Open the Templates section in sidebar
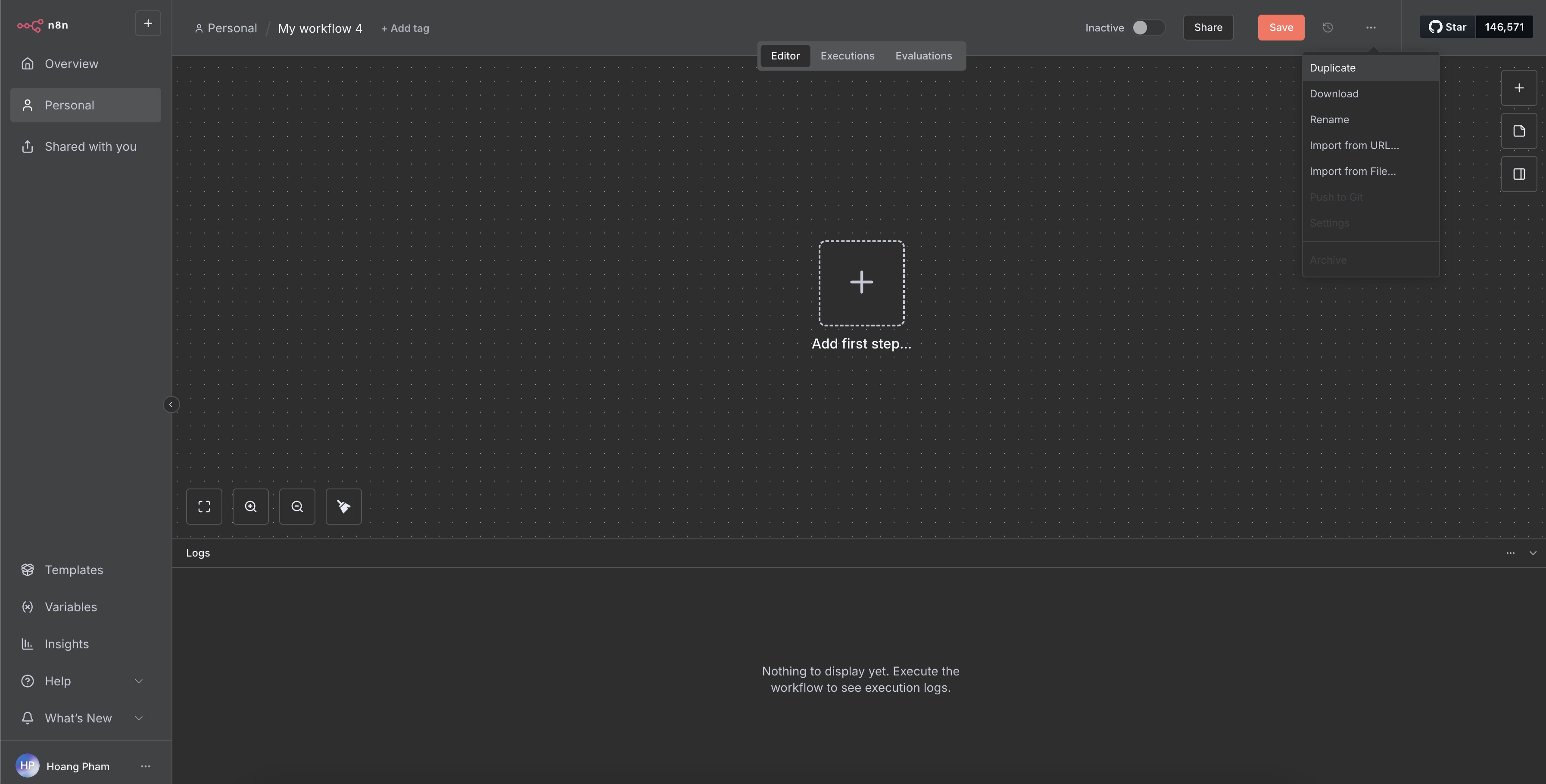The image size is (1546, 784). pyautogui.click(x=75, y=569)
